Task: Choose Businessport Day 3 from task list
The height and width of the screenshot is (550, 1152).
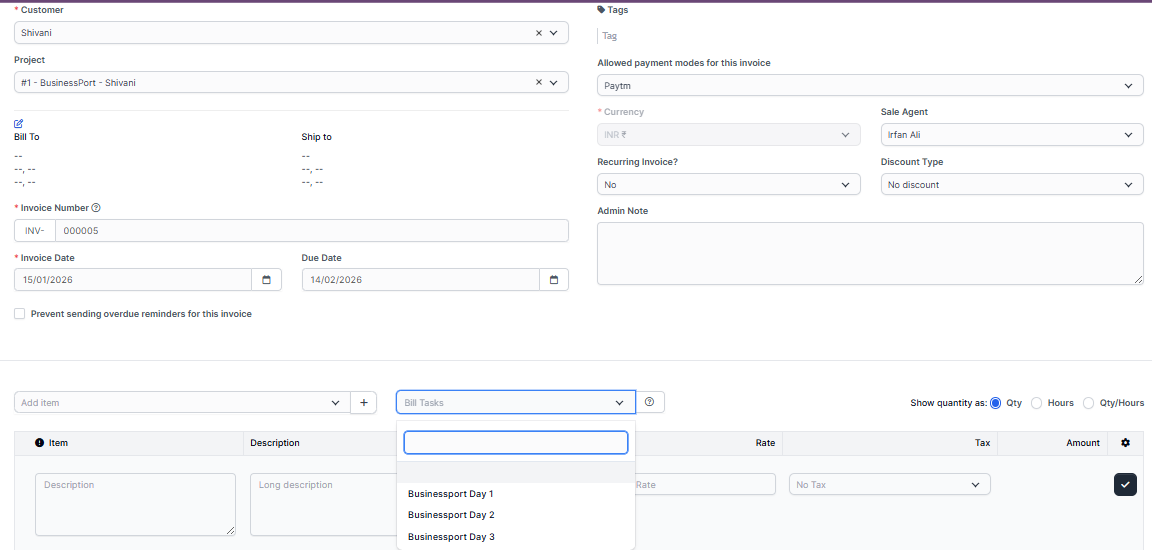Action: click(x=451, y=537)
